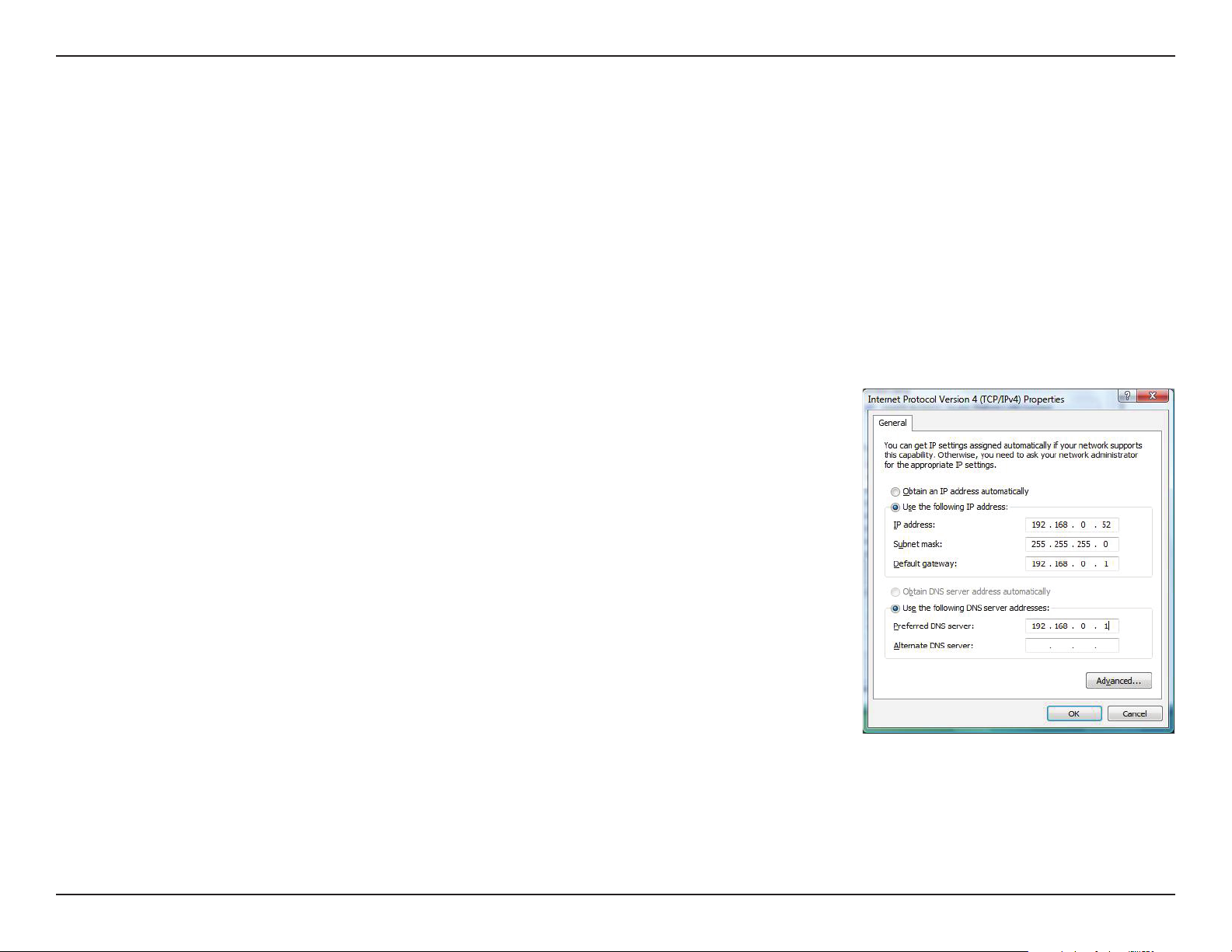Close the TCP/IPv4 Properties dialog
1232x952 pixels.
(x=1152, y=396)
